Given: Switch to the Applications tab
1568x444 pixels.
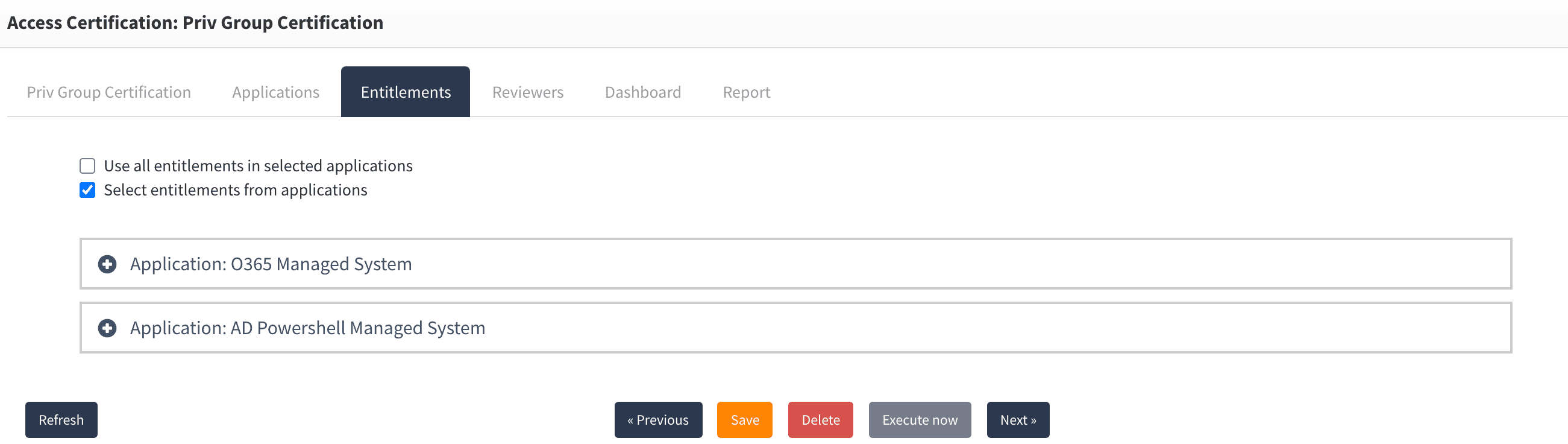Looking at the screenshot, I should coord(276,92).
